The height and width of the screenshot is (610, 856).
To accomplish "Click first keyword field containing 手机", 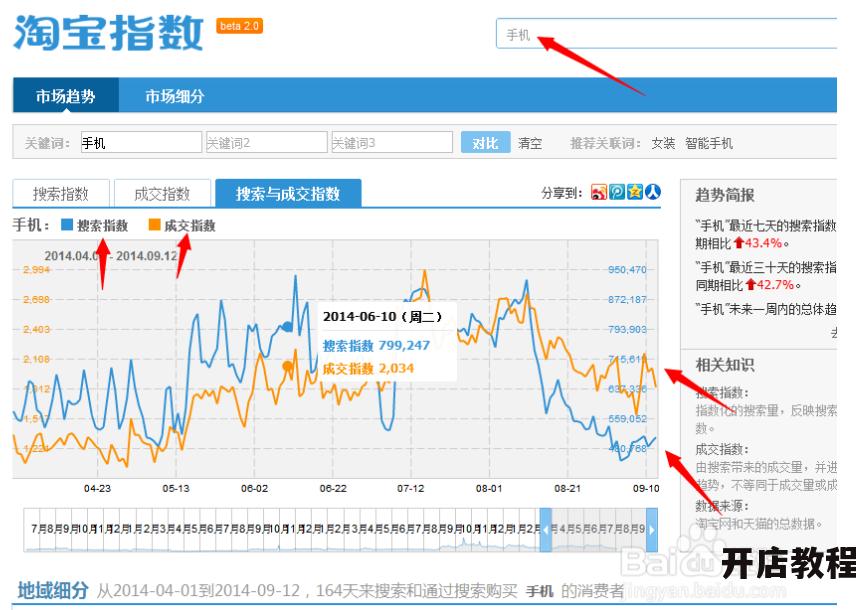I will point(141,143).
